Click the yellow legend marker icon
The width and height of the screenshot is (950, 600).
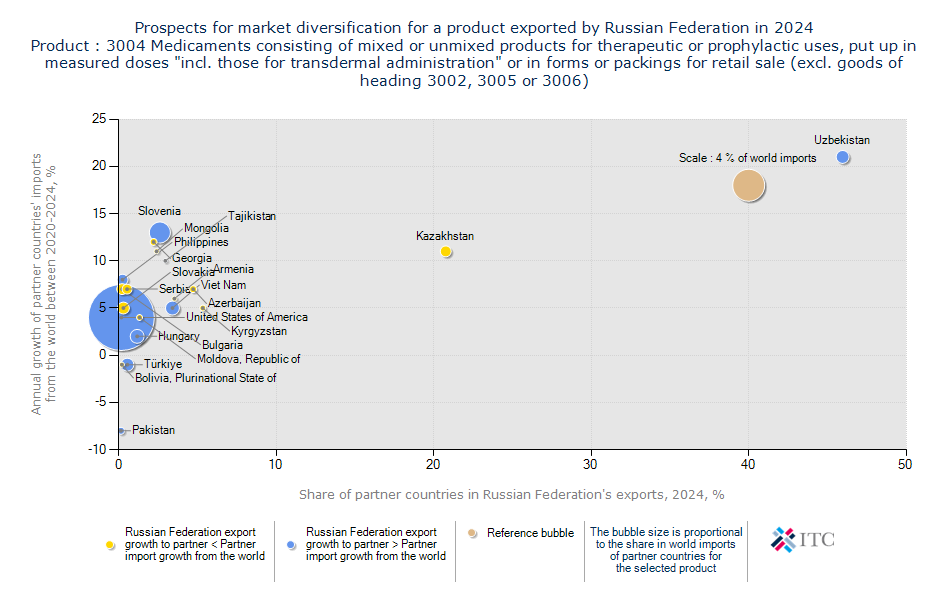coord(111,545)
